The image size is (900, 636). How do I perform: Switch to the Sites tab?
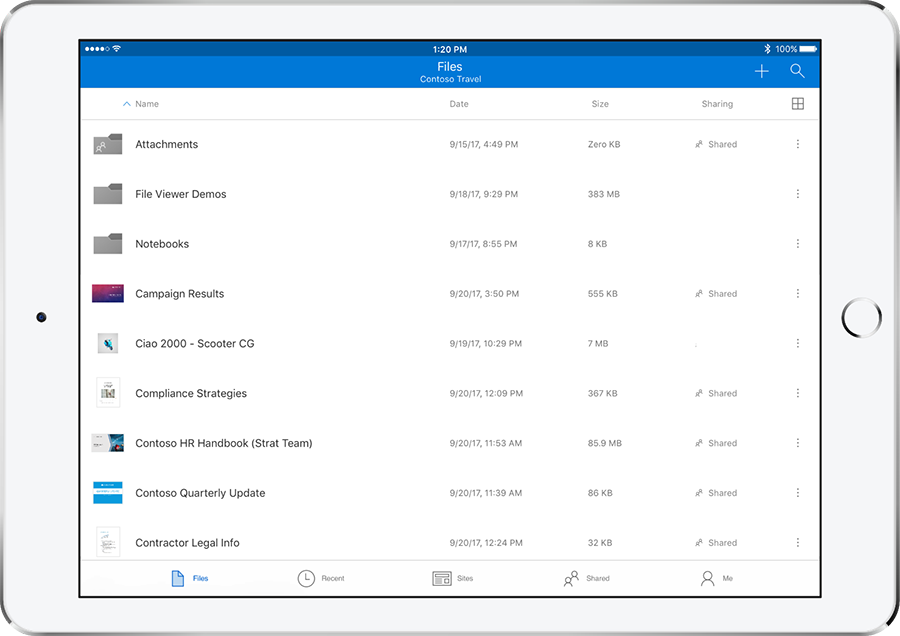point(453,578)
